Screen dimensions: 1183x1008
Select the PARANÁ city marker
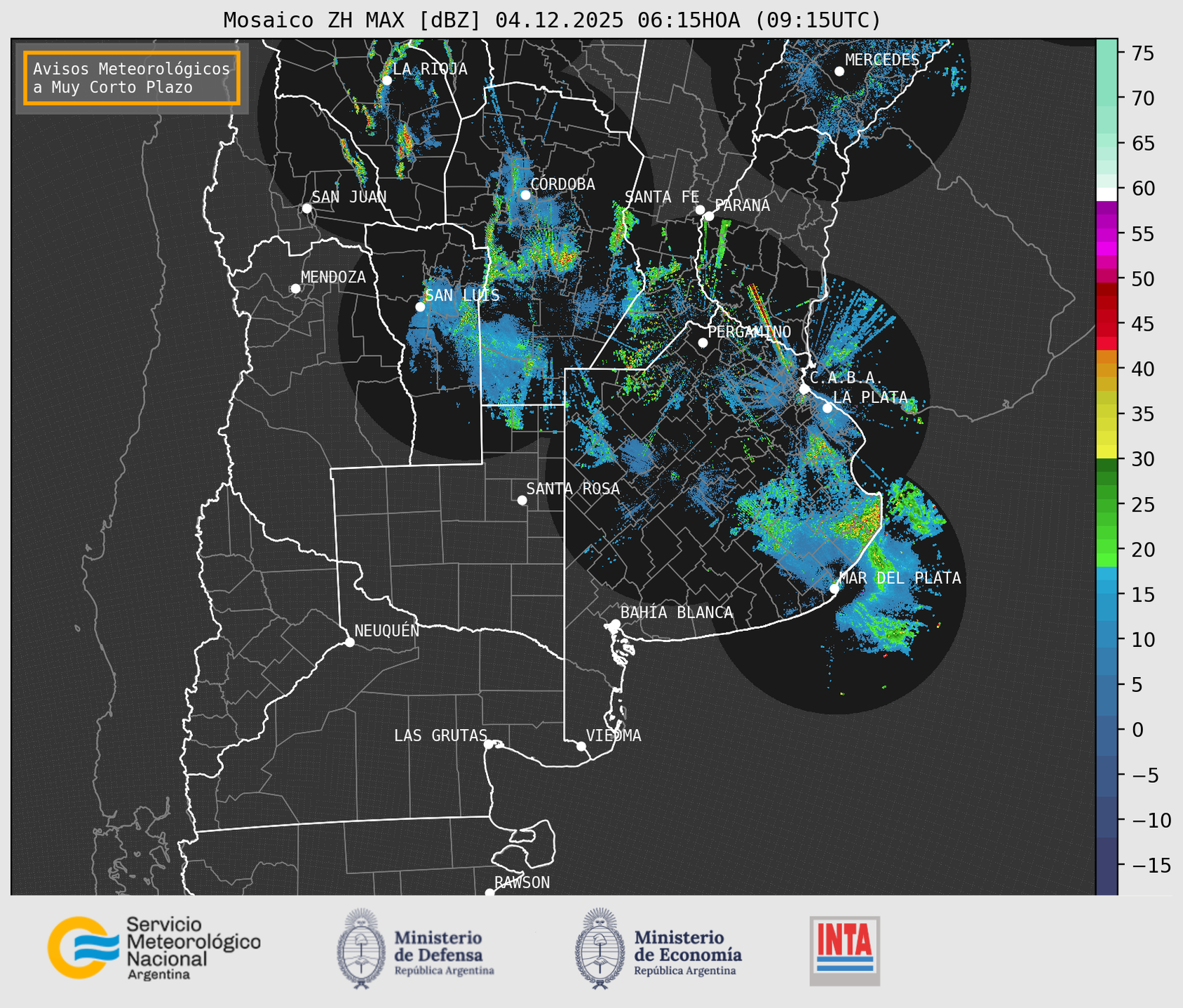click(x=709, y=216)
